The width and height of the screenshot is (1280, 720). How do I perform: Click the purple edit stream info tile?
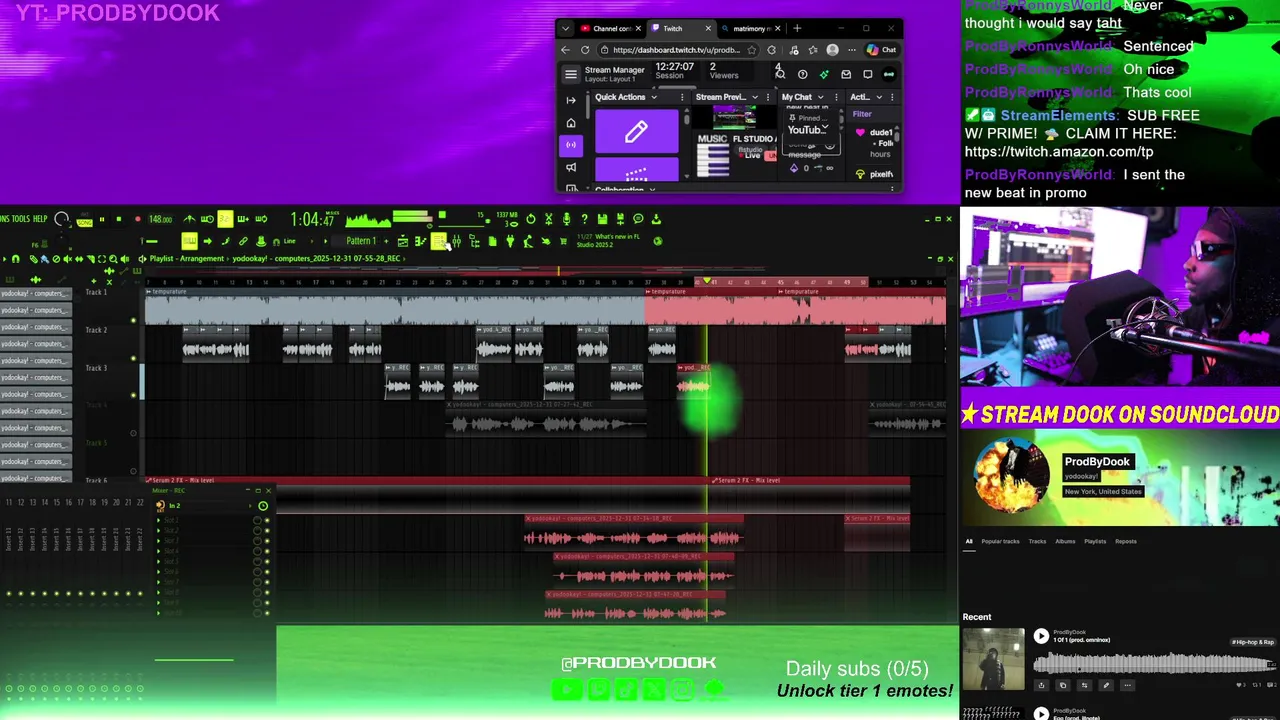pos(636,131)
